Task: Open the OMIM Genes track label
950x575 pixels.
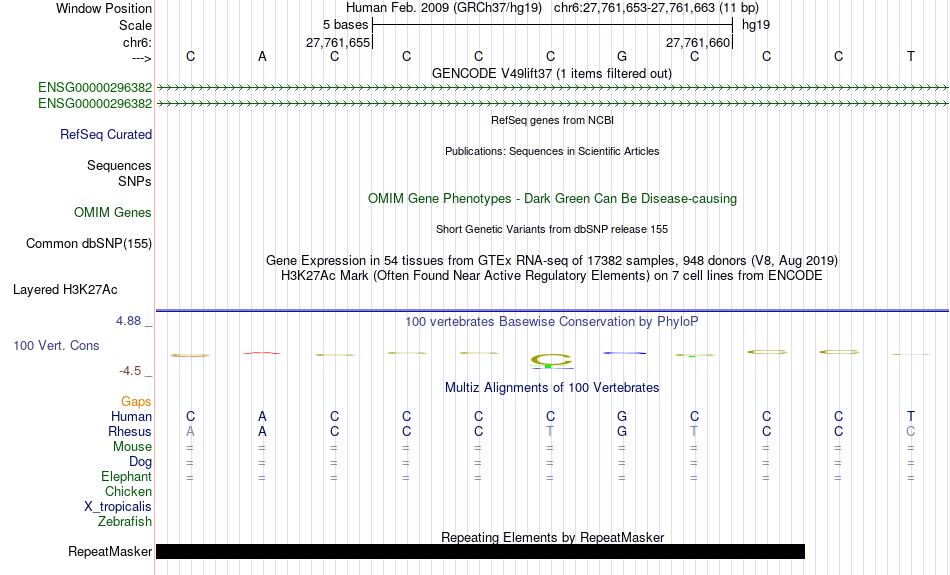Action: click(113, 213)
